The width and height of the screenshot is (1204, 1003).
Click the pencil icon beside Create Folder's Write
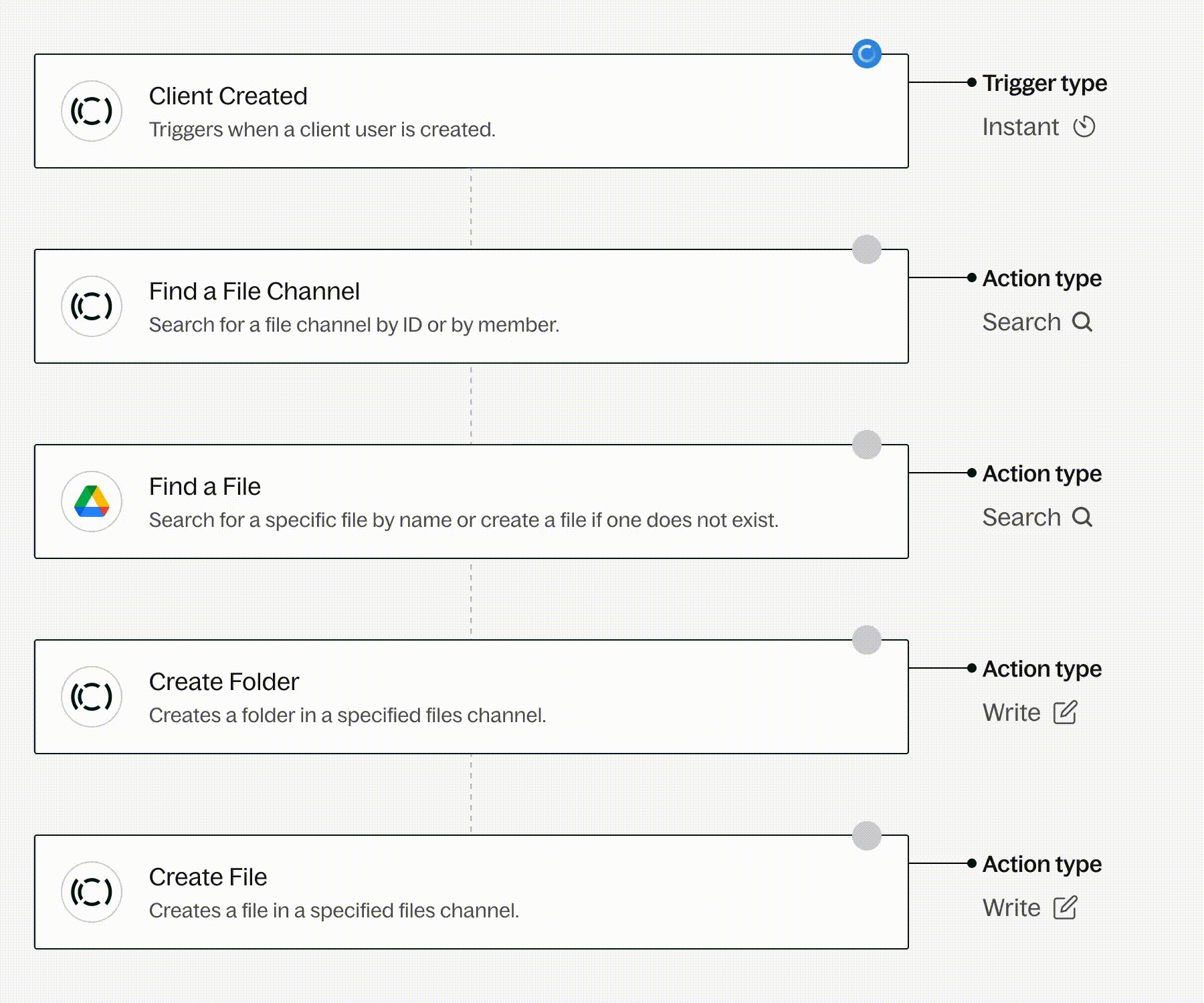pyautogui.click(x=1065, y=712)
